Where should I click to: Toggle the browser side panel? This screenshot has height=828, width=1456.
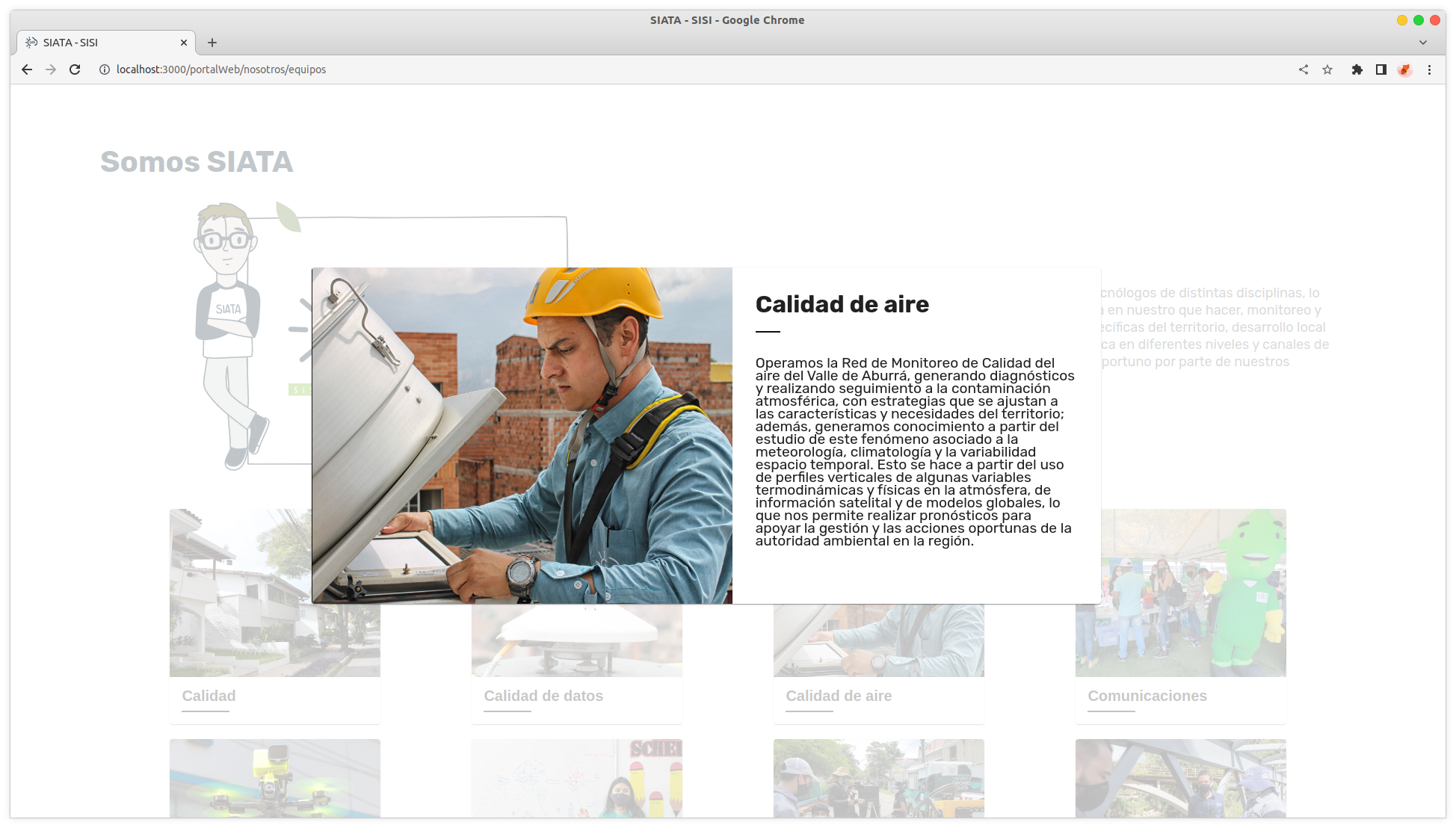[1381, 69]
